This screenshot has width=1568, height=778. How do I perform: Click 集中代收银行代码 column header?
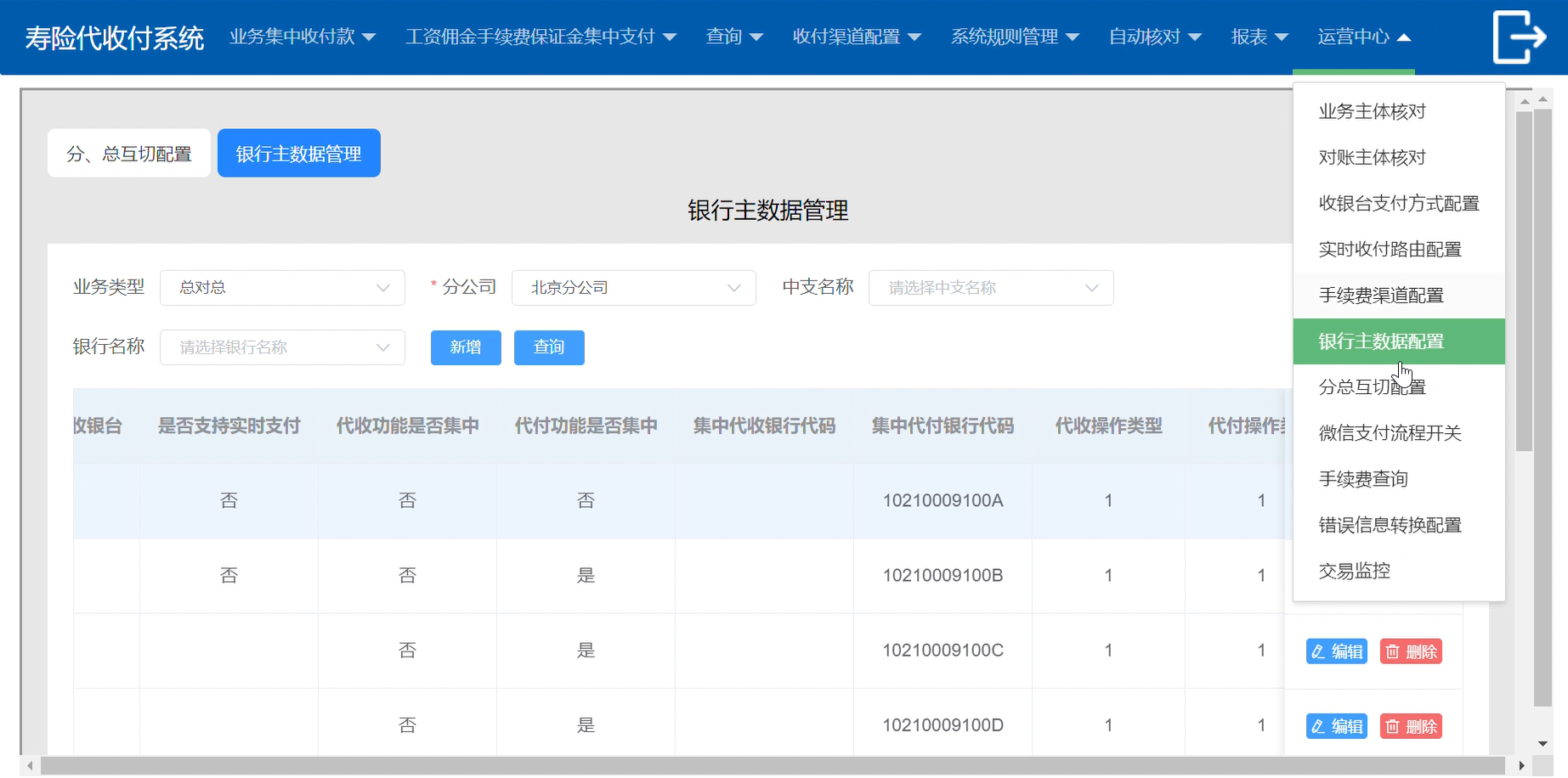pyautogui.click(x=765, y=426)
